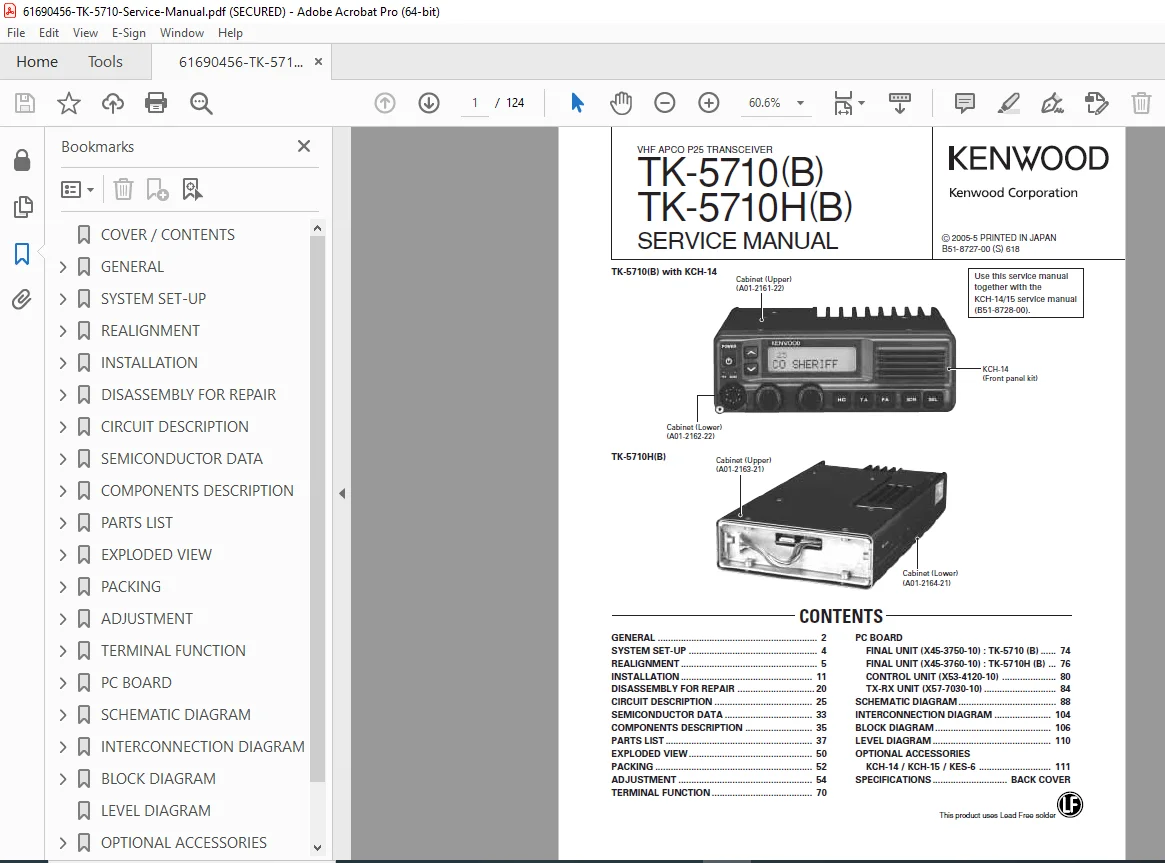Open the File menu
Viewport: 1165px width, 863px height.
16,33
